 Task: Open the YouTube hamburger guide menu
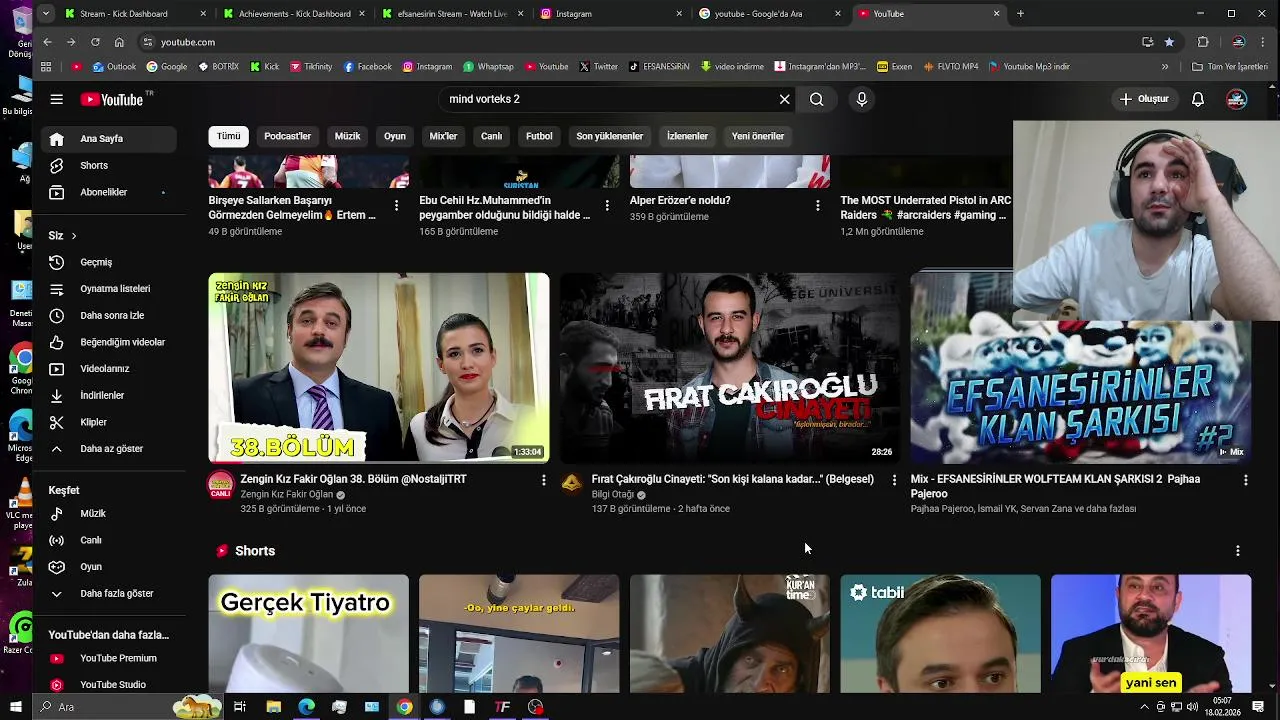point(57,99)
